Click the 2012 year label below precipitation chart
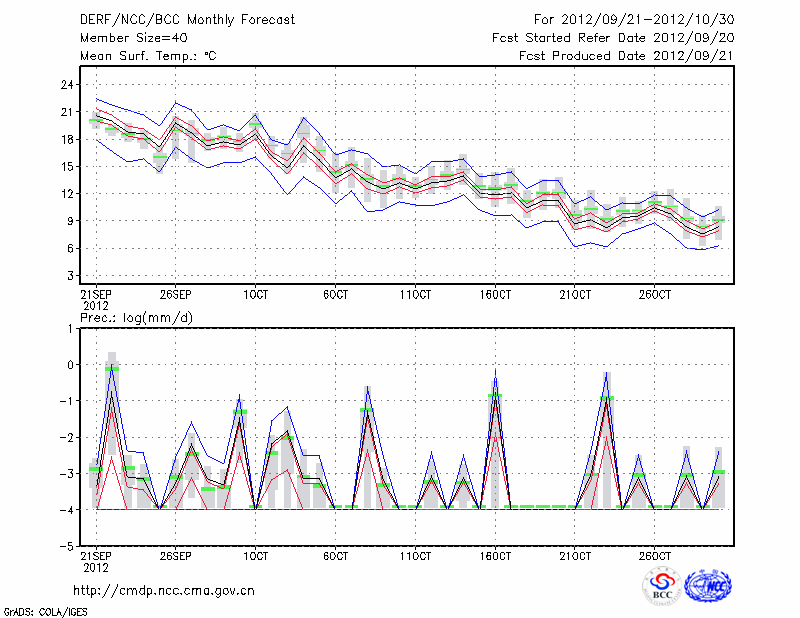The width and height of the screenshot is (800, 618). (x=94, y=567)
